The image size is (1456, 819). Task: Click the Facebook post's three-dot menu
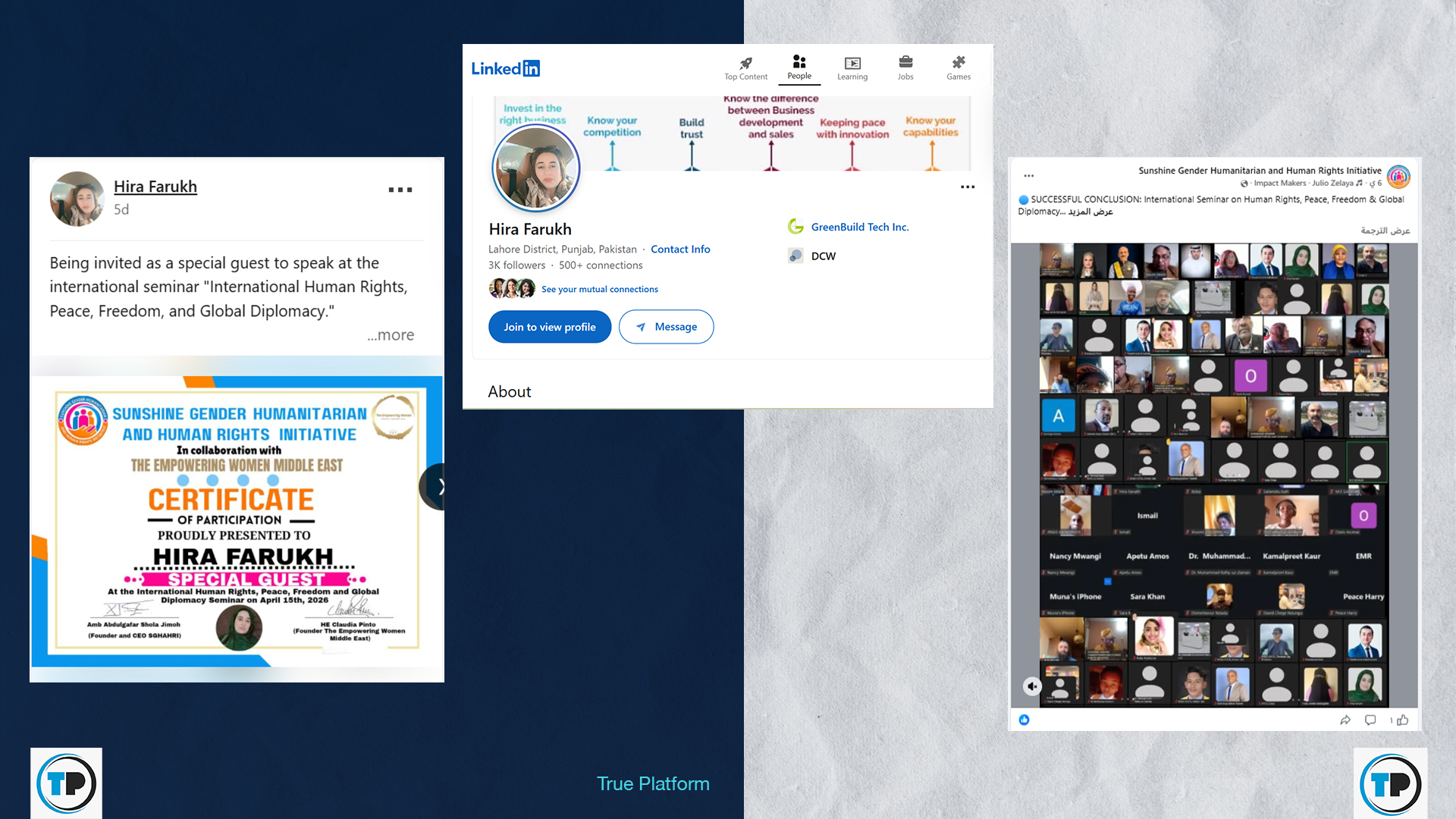coord(1029,175)
